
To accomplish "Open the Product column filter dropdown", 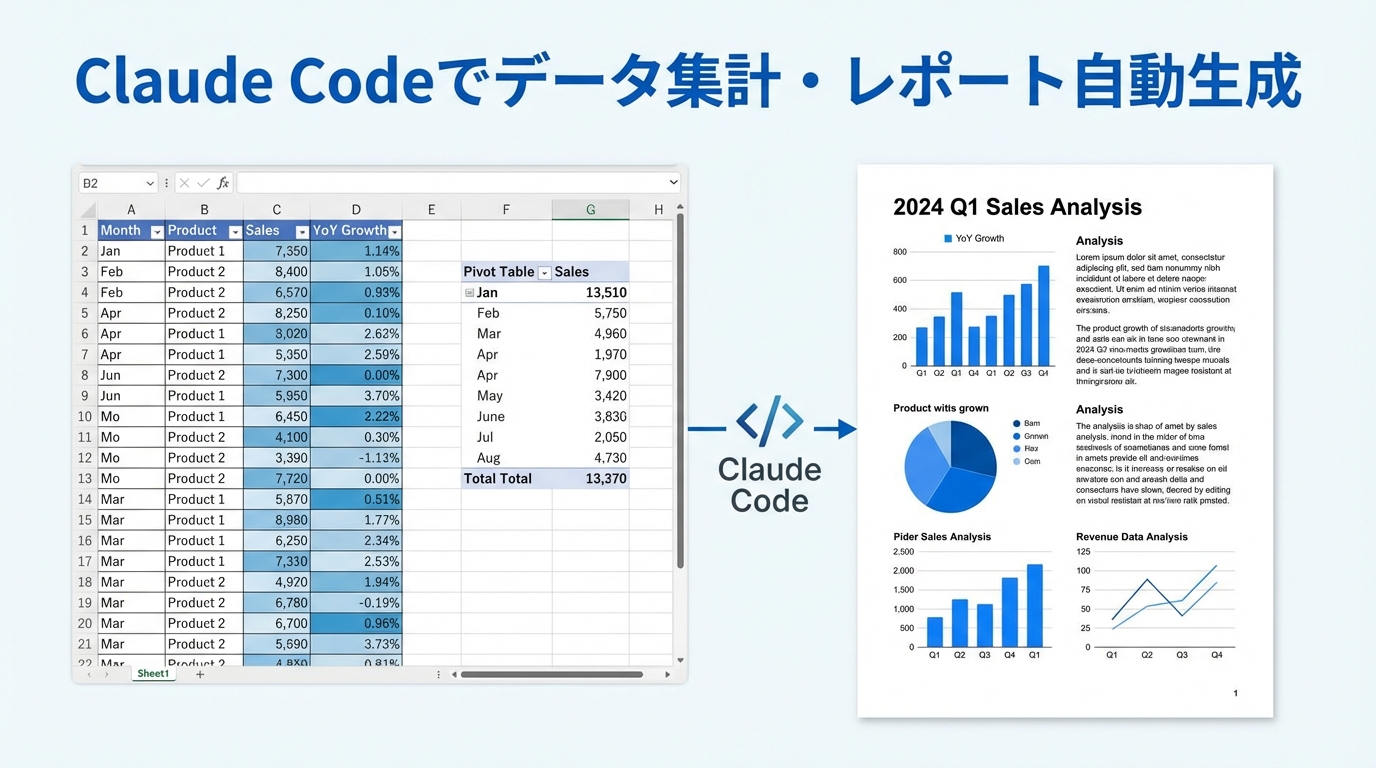I will click(234, 231).
